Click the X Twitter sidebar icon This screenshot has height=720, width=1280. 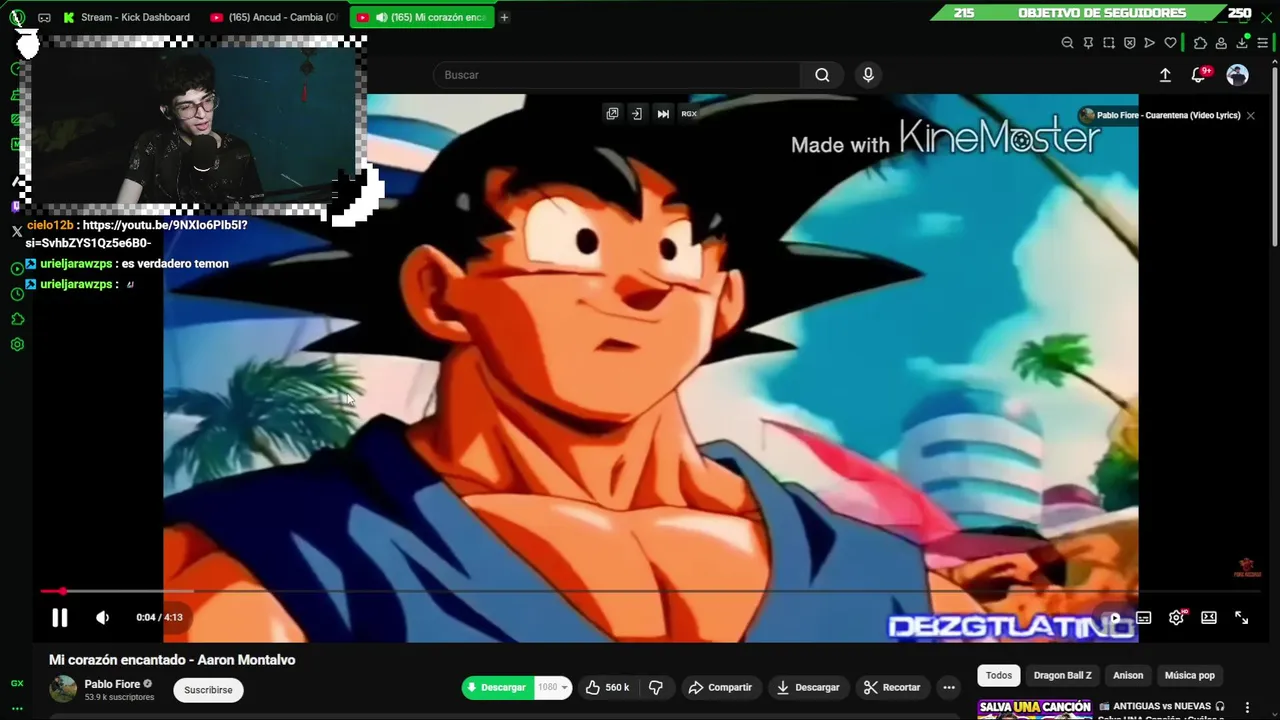pyautogui.click(x=17, y=231)
